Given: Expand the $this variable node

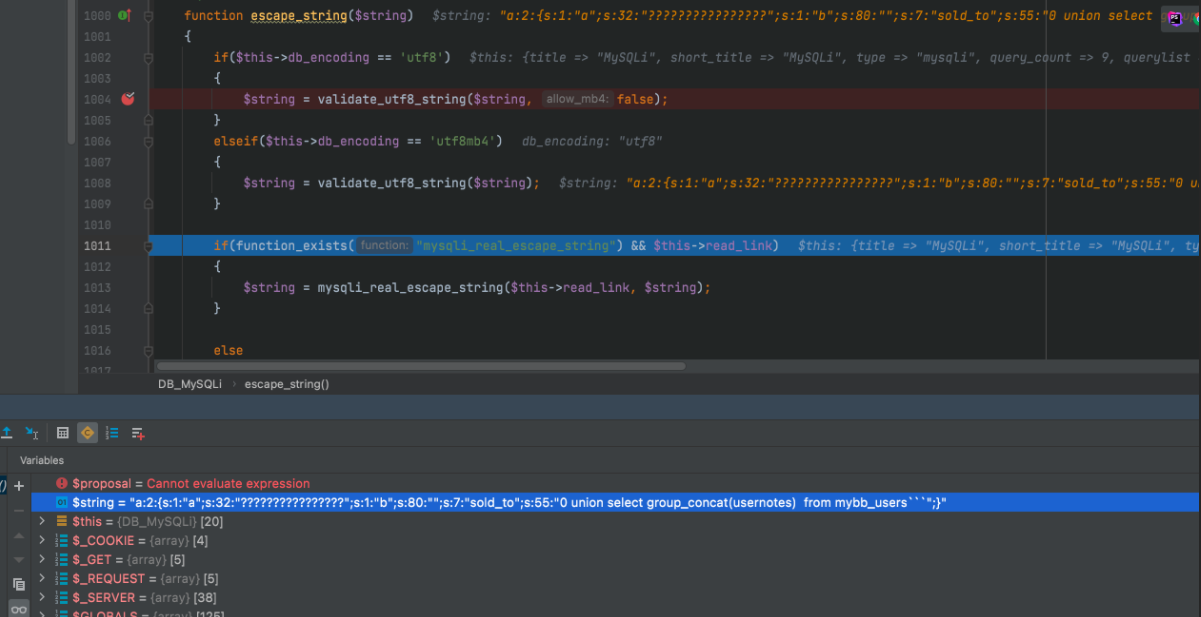Looking at the screenshot, I should click(42, 521).
